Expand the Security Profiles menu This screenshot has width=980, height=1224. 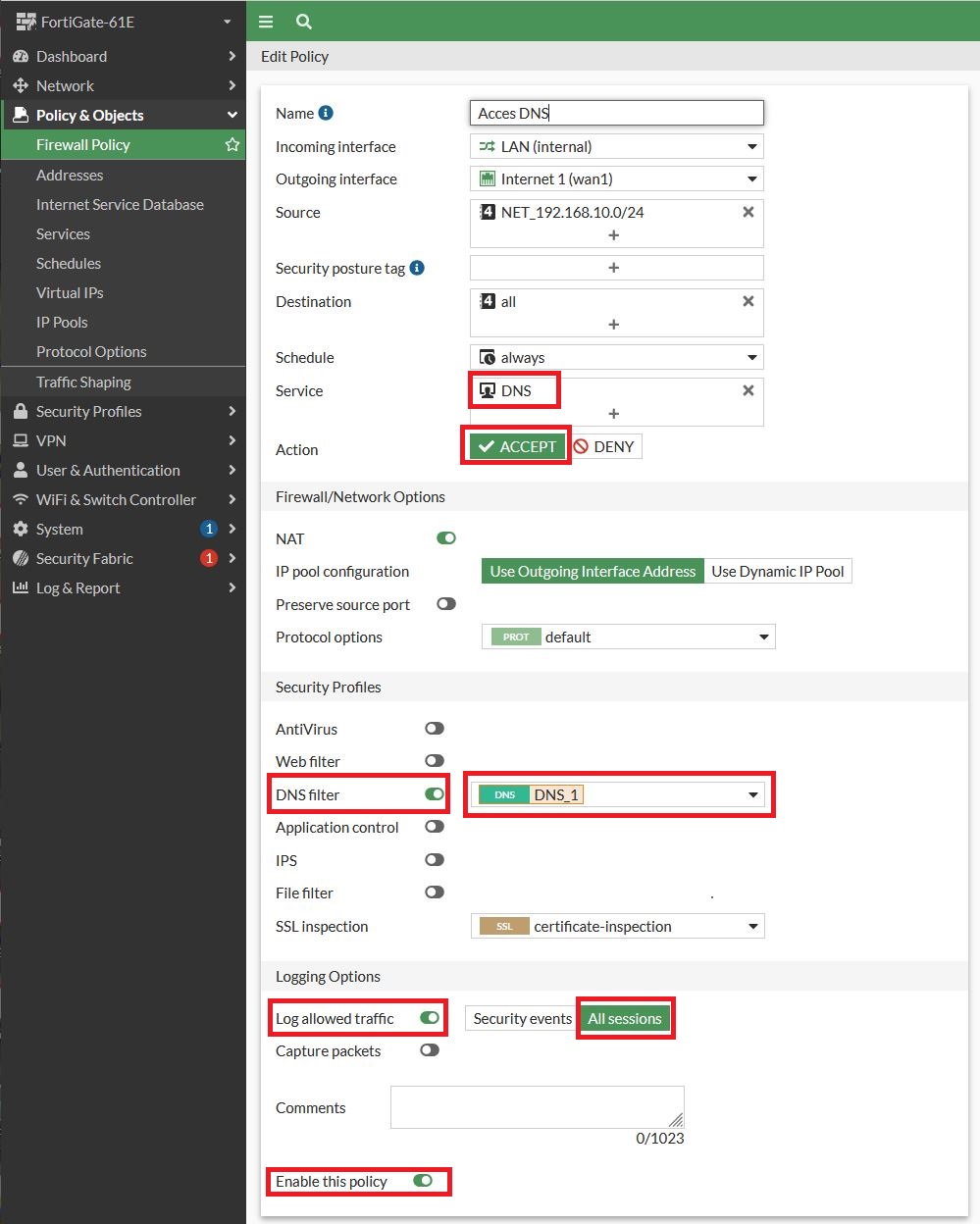point(124,411)
